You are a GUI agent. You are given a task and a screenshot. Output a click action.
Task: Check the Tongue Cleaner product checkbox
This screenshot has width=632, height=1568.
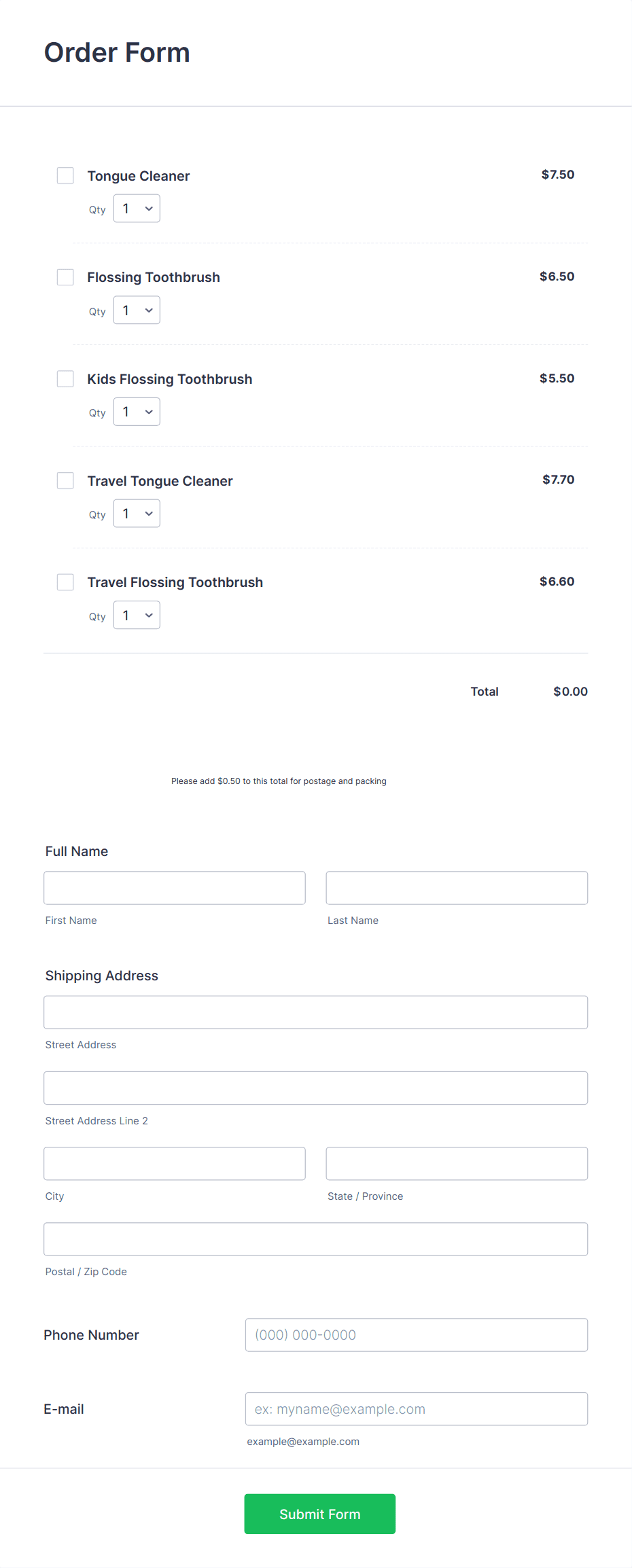[x=65, y=175]
